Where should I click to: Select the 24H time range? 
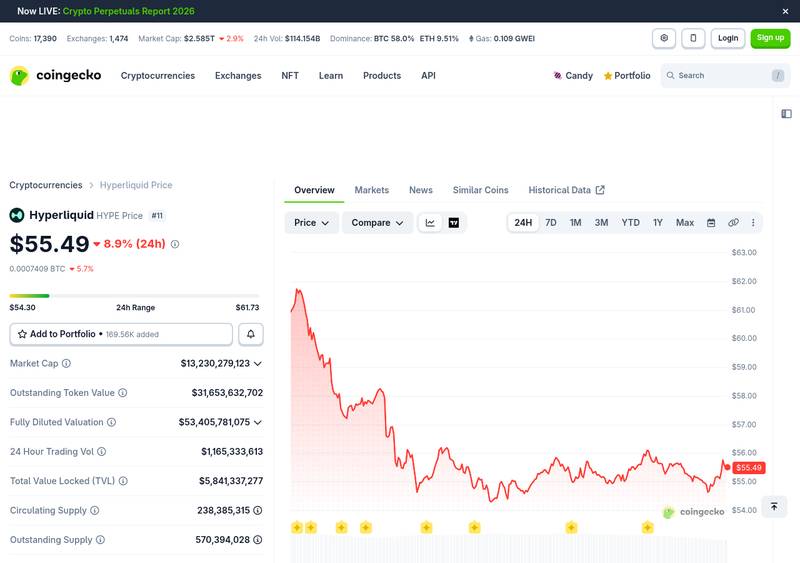click(x=523, y=223)
